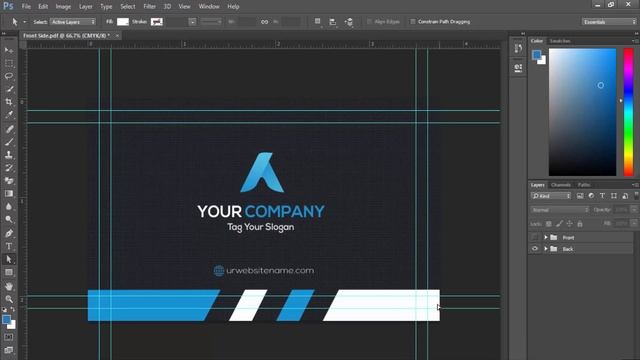The height and width of the screenshot is (360, 640).
Task: Select the Rectangular Marquee tool
Action: coord(9,63)
